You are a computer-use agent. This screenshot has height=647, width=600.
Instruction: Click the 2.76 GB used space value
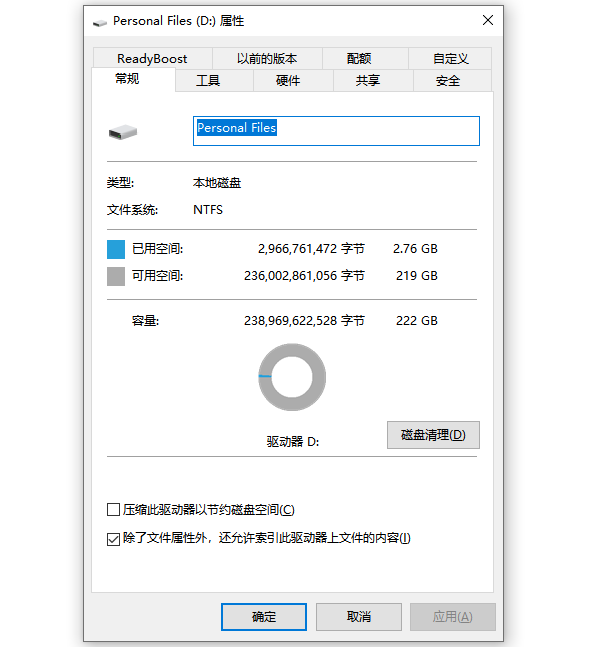pyautogui.click(x=415, y=249)
